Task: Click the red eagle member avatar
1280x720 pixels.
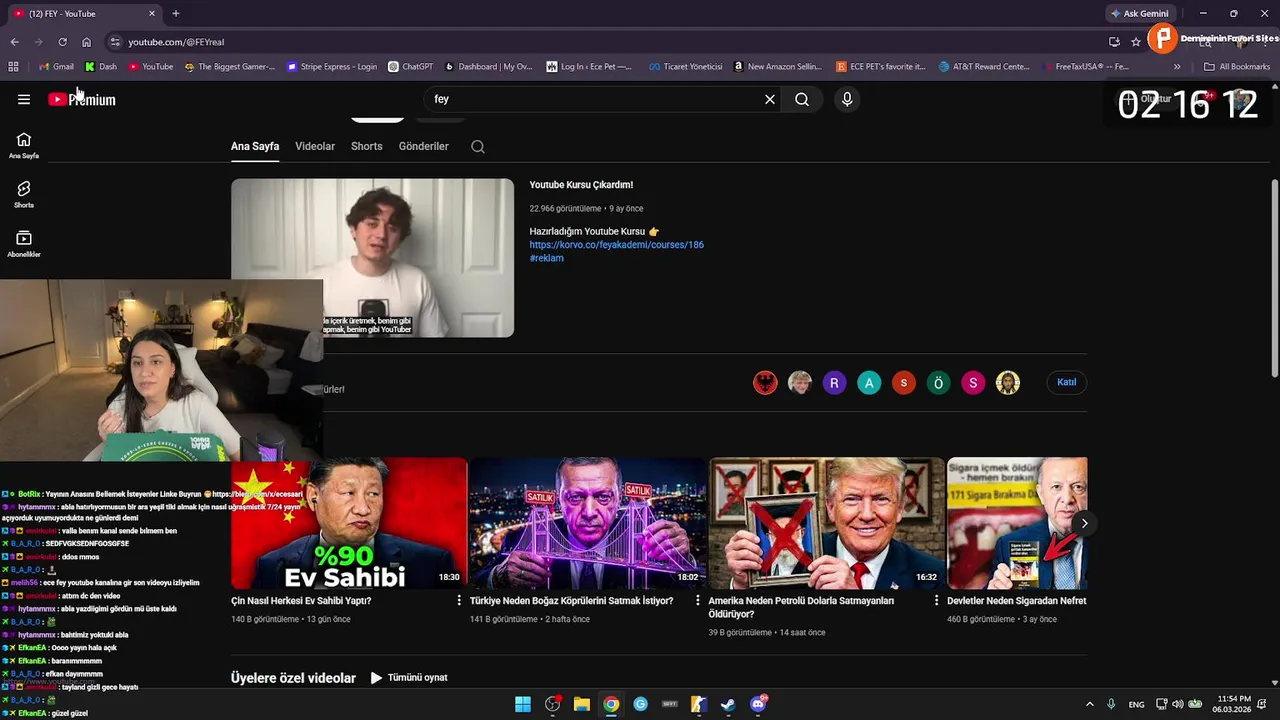Action: point(765,382)
